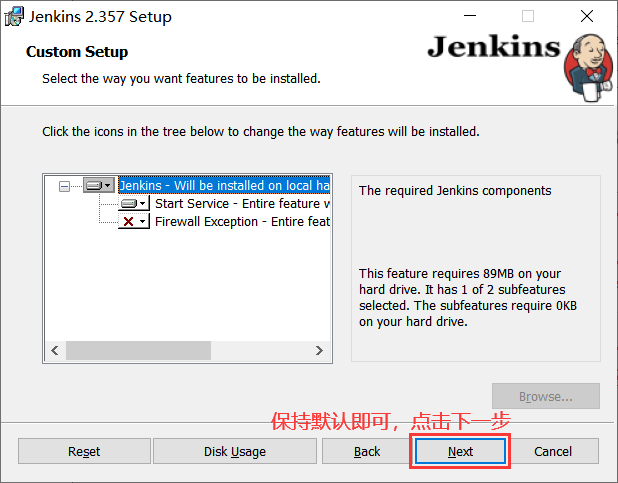Click the Jenkins butler logo
The height and width of the screenshot is (483, 618).
click(588, 67)
